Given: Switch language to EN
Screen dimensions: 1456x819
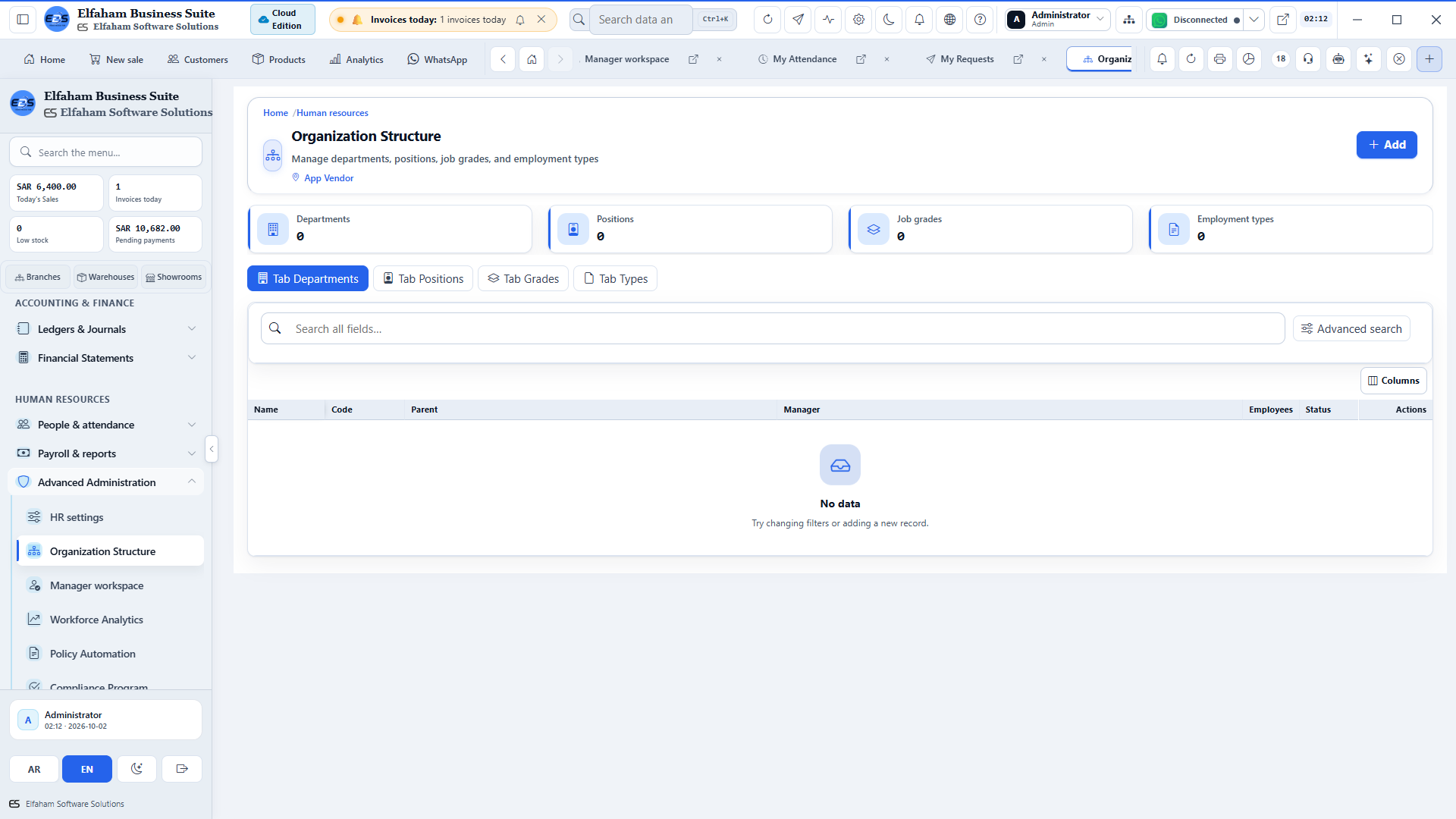Looking at the screenshot, I should [87, 769].
